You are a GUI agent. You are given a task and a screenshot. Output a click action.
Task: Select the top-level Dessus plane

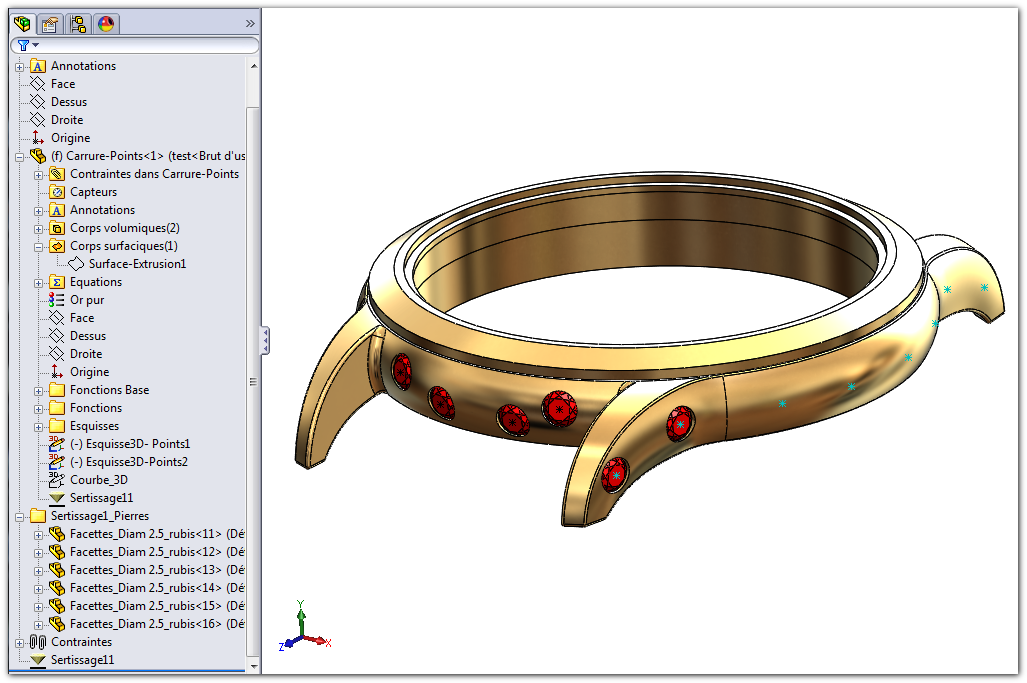click(x=68, y=102)
